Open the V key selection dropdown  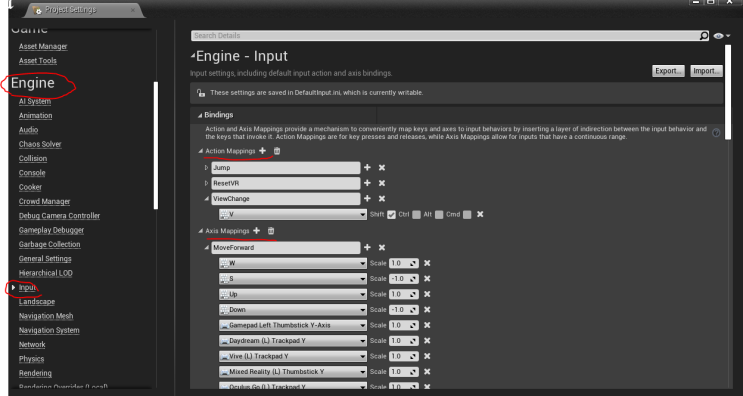coord(293,214)
